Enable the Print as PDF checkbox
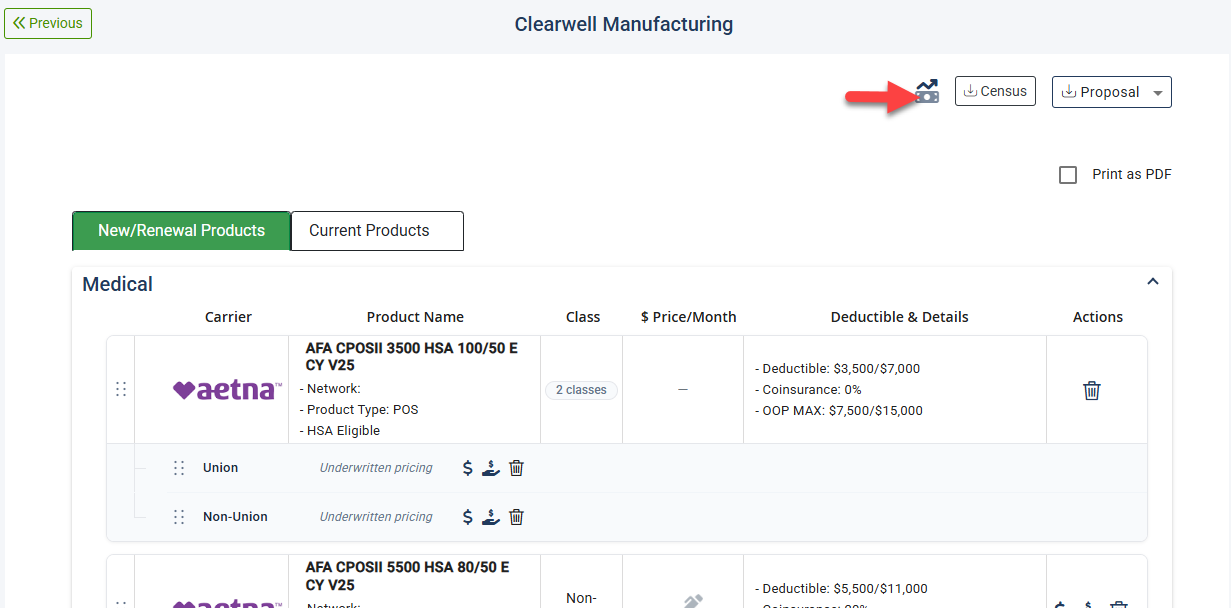Screen dimensions: 1231x608 [1068, 175]
